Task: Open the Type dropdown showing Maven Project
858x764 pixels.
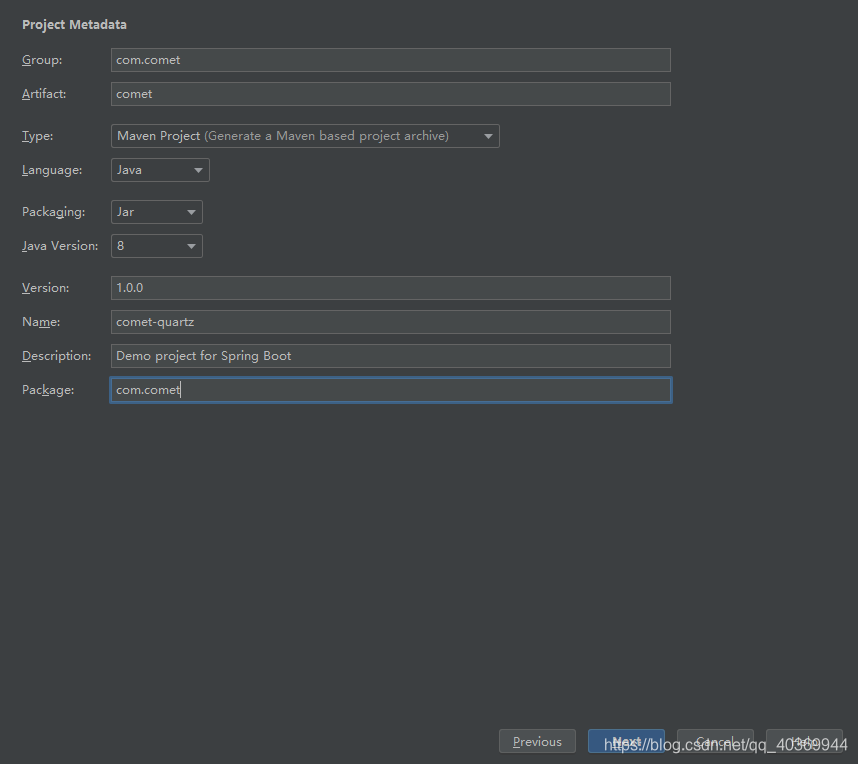Action: pyautogui.click(x=305, y=136)
